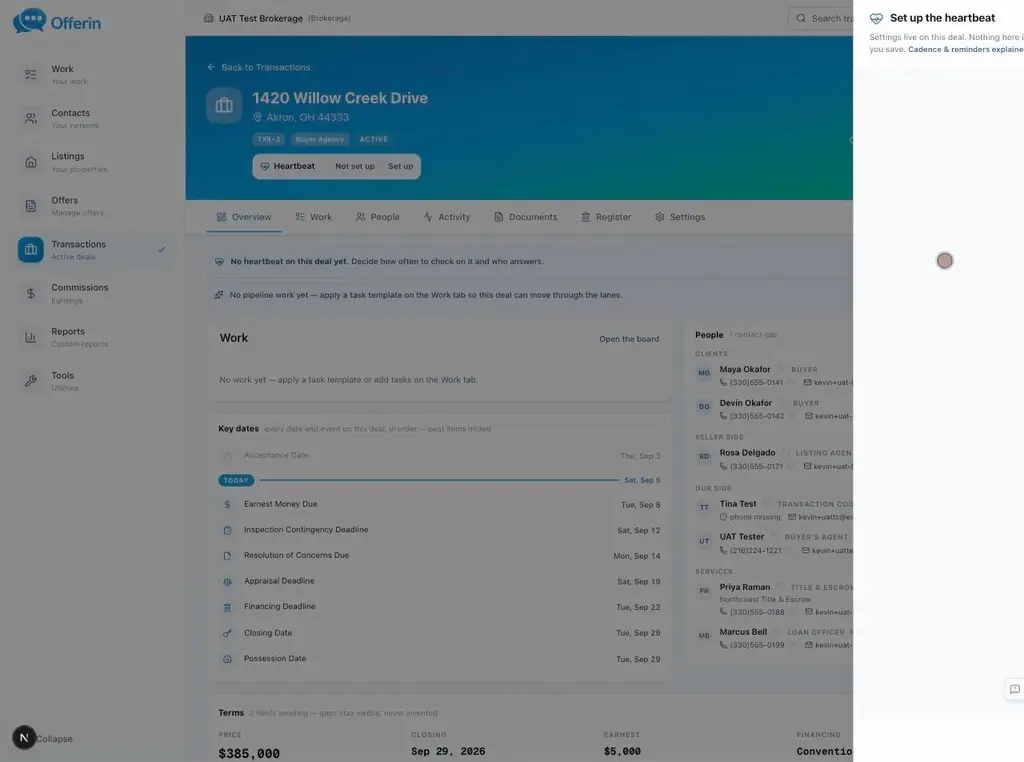Click the Appraisal Deadline icon
Viewport: 1024px width, 762px height.
tap(227, 581)
